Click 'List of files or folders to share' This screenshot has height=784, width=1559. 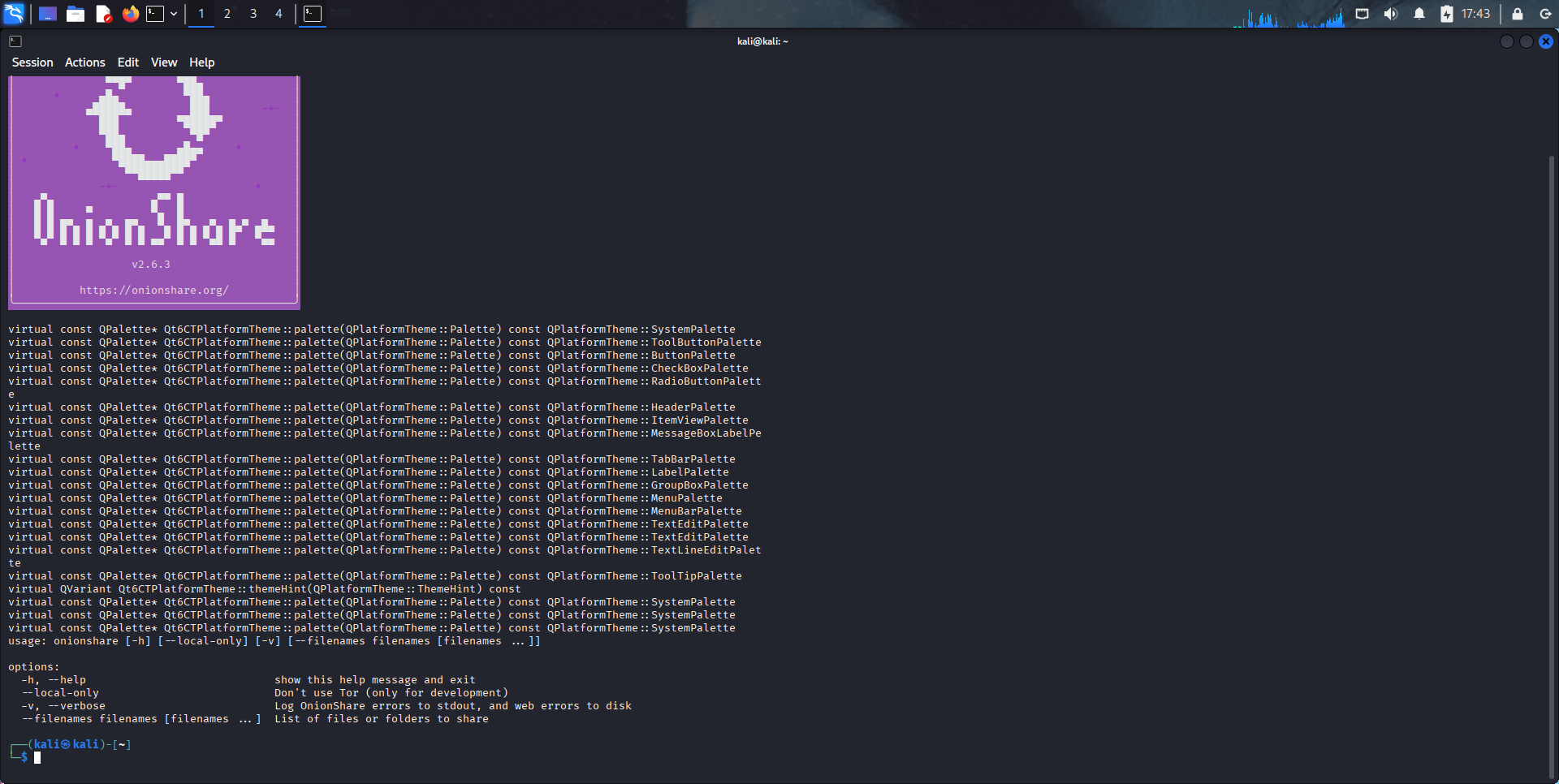[382, 719]
